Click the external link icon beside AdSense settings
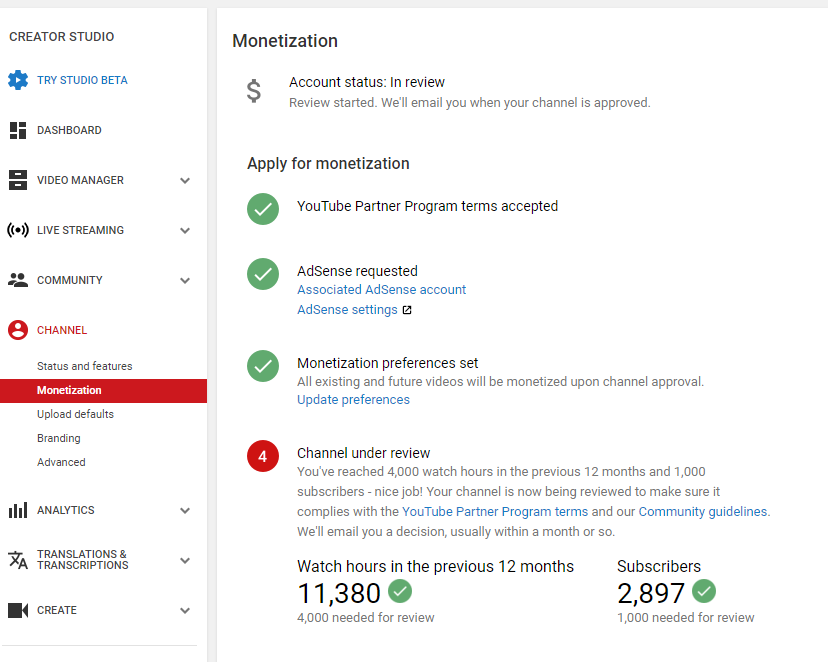 (407, 310)
